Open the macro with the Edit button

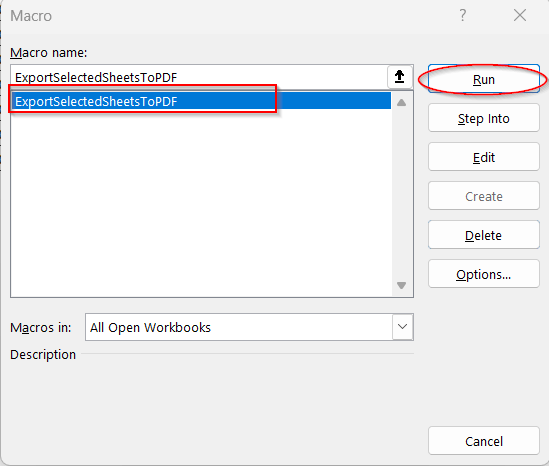click(x=484, y=157)
